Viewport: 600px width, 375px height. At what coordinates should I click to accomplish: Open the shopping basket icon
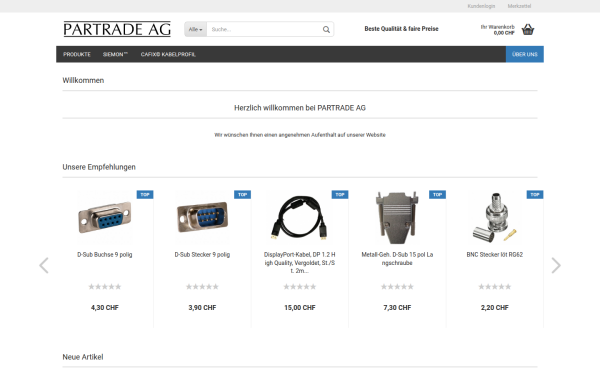[528, 29]
